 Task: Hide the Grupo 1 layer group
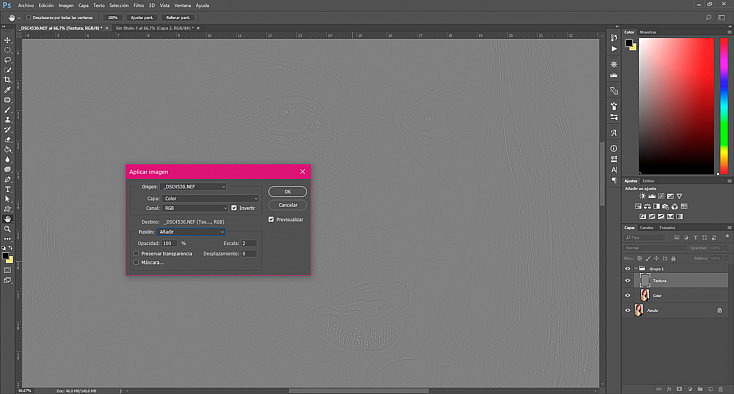click(628, 269)
